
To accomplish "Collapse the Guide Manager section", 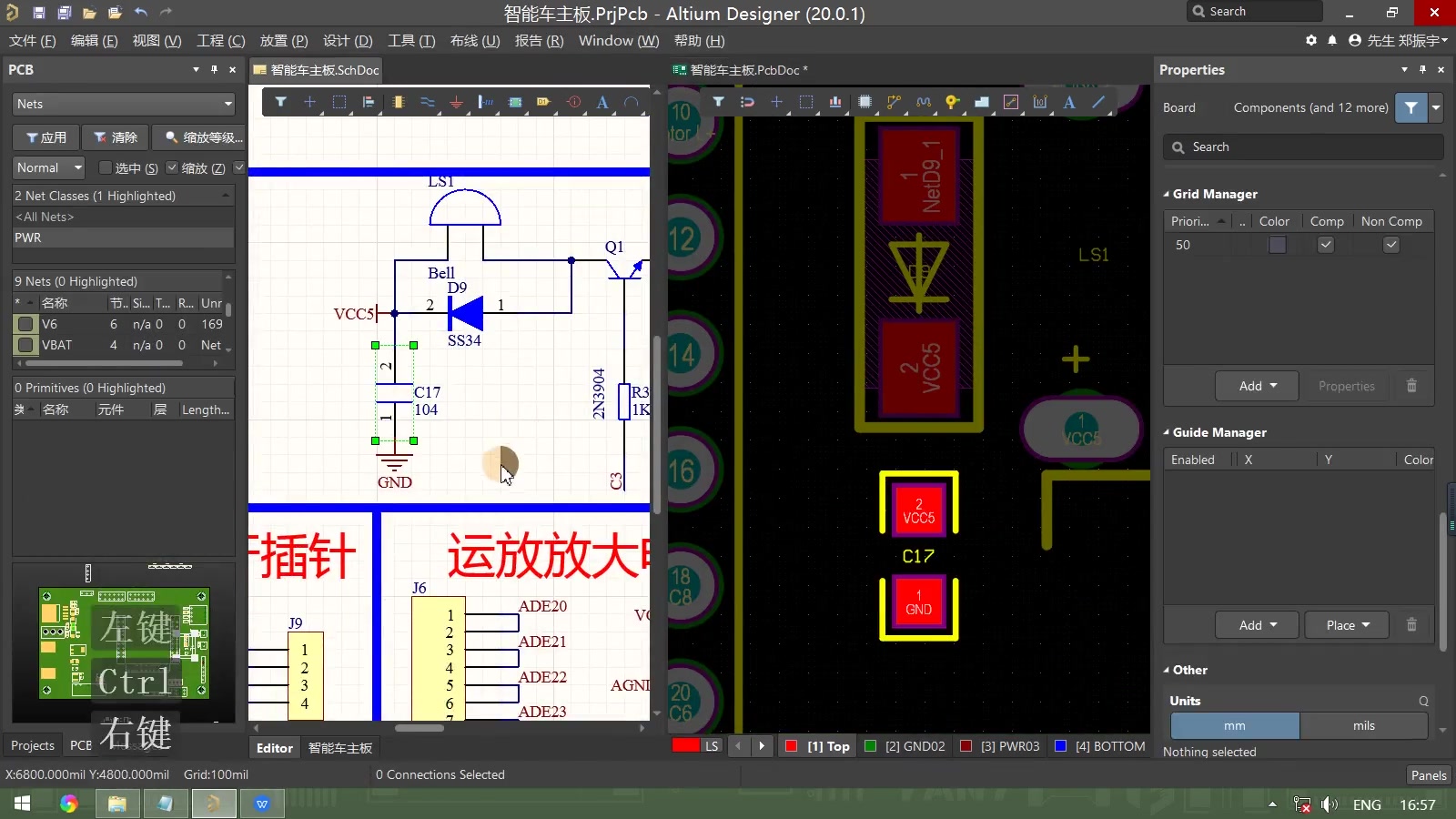I will (1167, 432).
